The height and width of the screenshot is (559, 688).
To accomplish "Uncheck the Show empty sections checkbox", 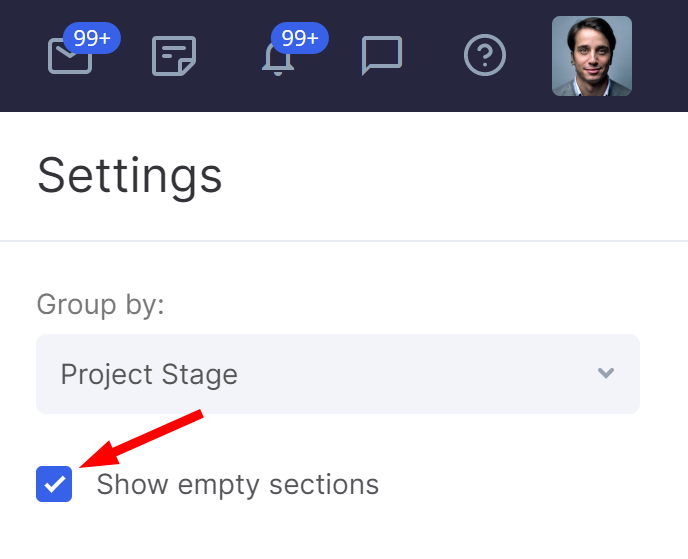I will tap(54, 485).
